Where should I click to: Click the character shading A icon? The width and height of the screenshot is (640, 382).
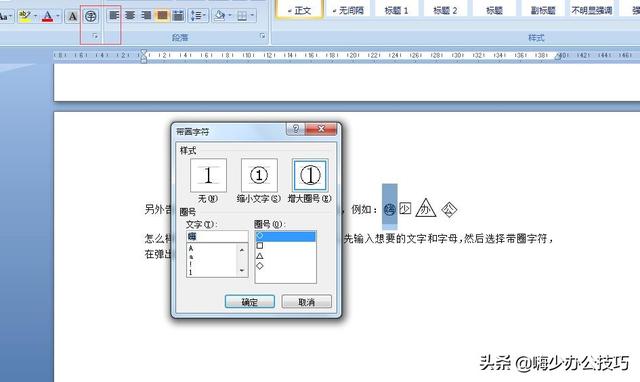click(x=72, y=16)
